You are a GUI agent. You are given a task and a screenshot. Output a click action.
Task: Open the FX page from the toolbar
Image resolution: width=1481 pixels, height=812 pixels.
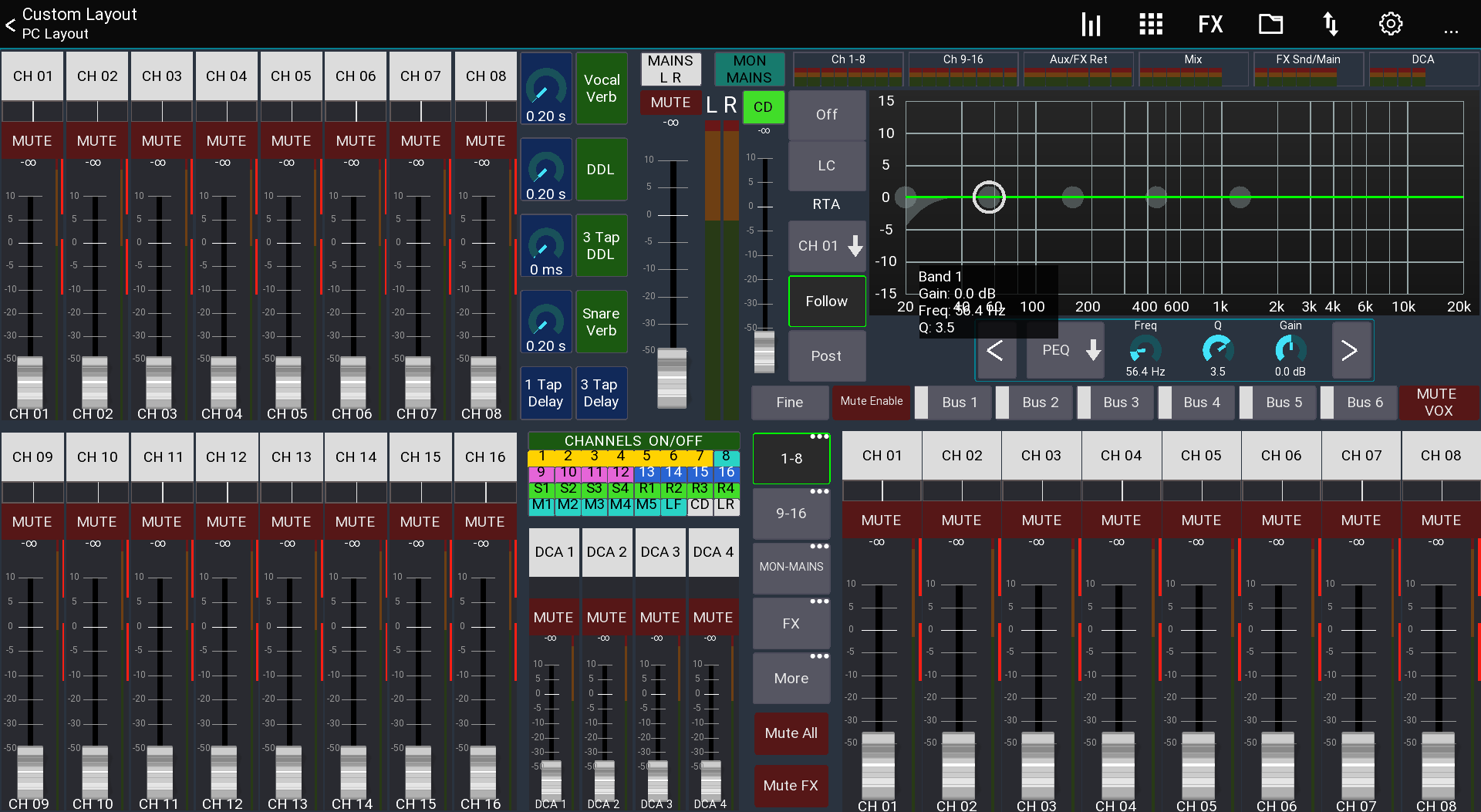[1209, 24]
